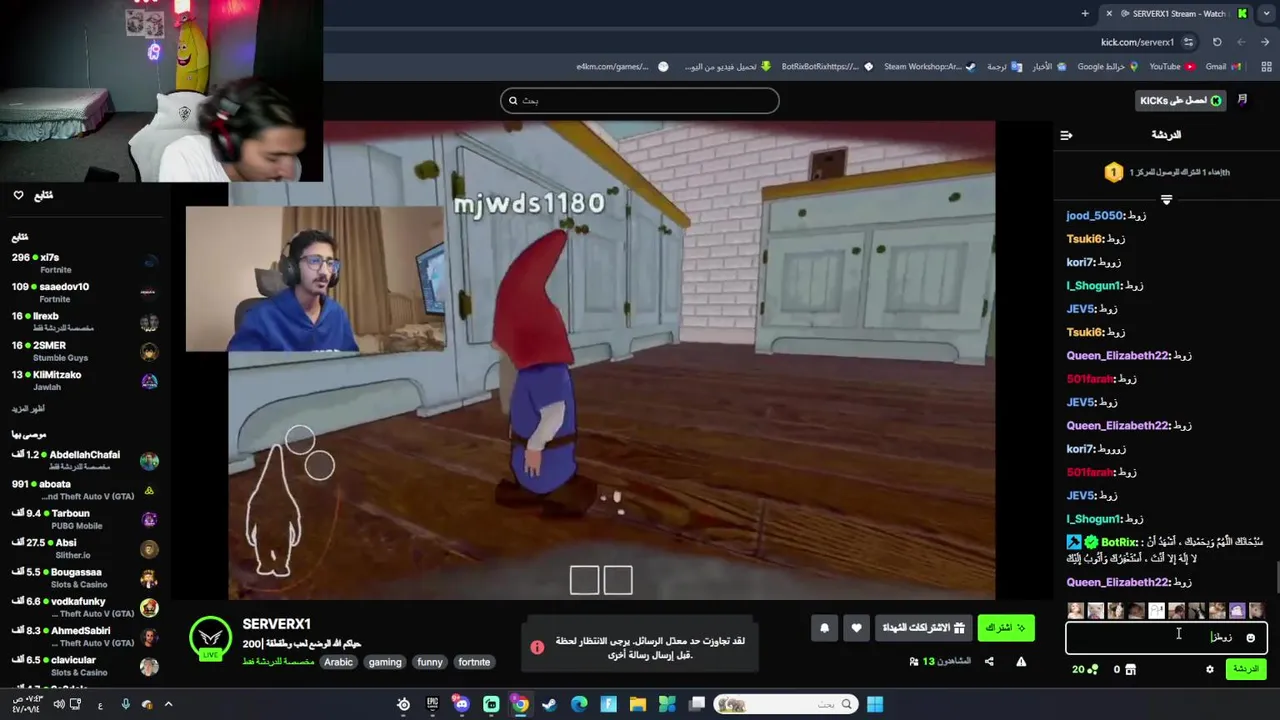The image size is (1280, 720).
Task: Open AbdellahChafai recommended channel
Action: click(85, 460)
